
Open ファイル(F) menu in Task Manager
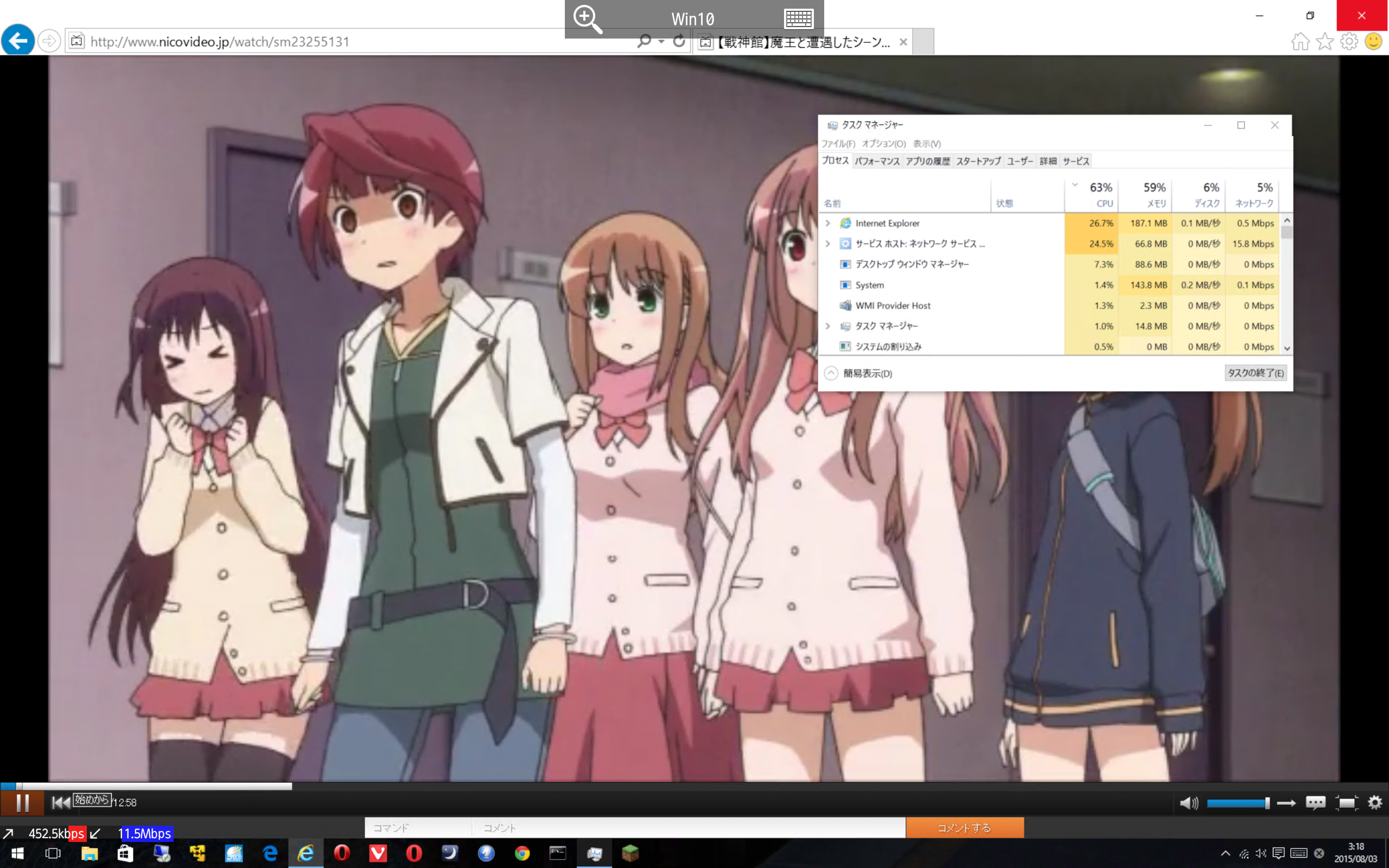[x=838, y=144]
